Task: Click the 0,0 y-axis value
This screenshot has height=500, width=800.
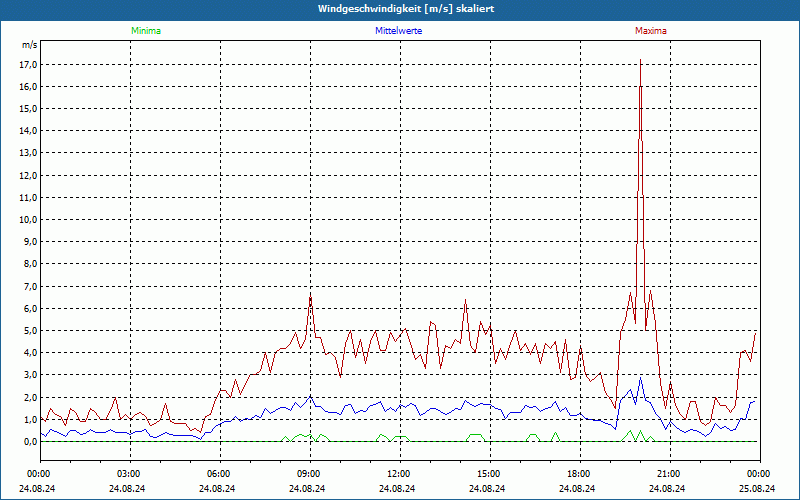Action: [31, 442]
